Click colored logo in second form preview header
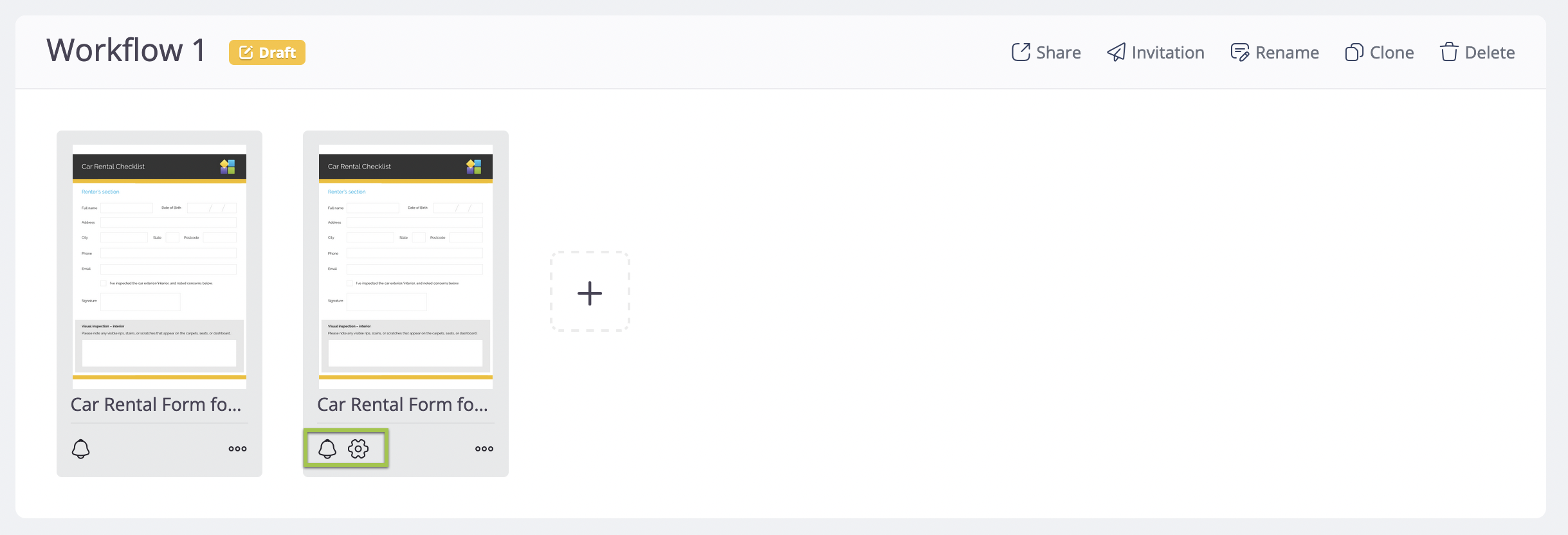 pyautogui.click(x=474, y=167)
